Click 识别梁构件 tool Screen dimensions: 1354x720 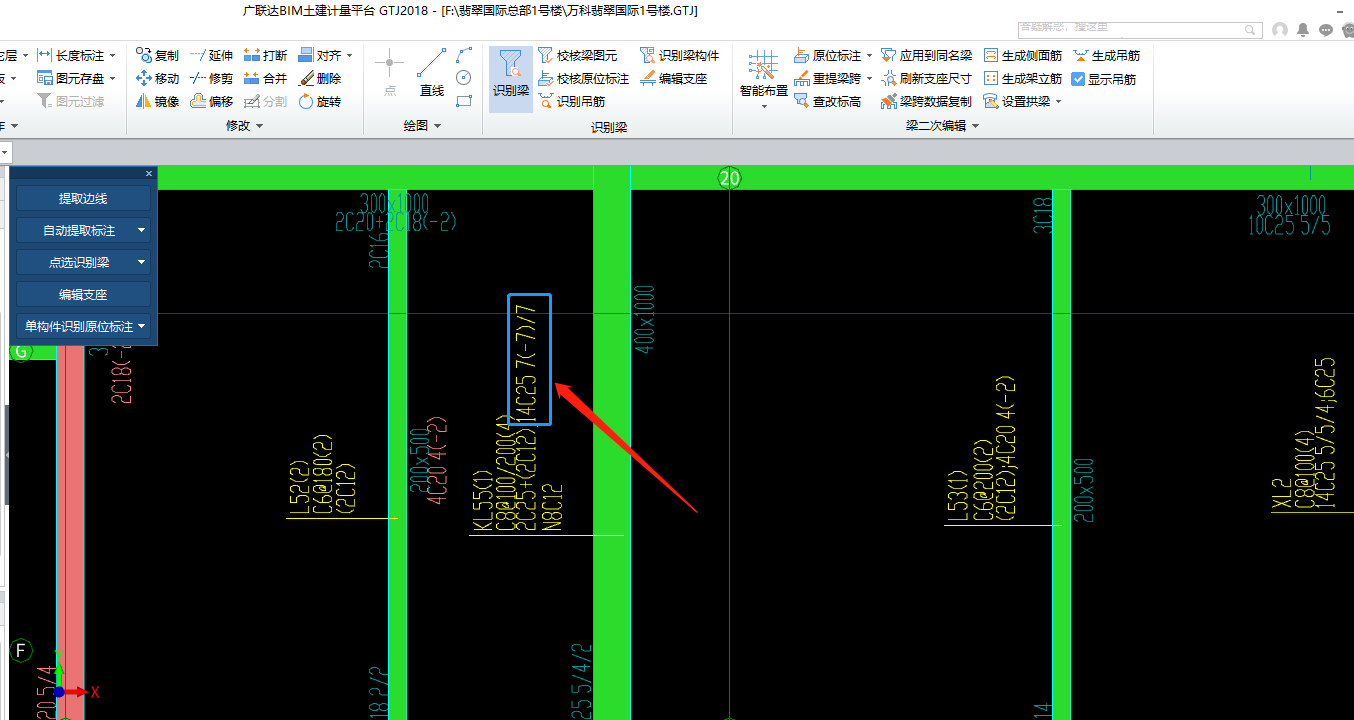tap(679, 55)
